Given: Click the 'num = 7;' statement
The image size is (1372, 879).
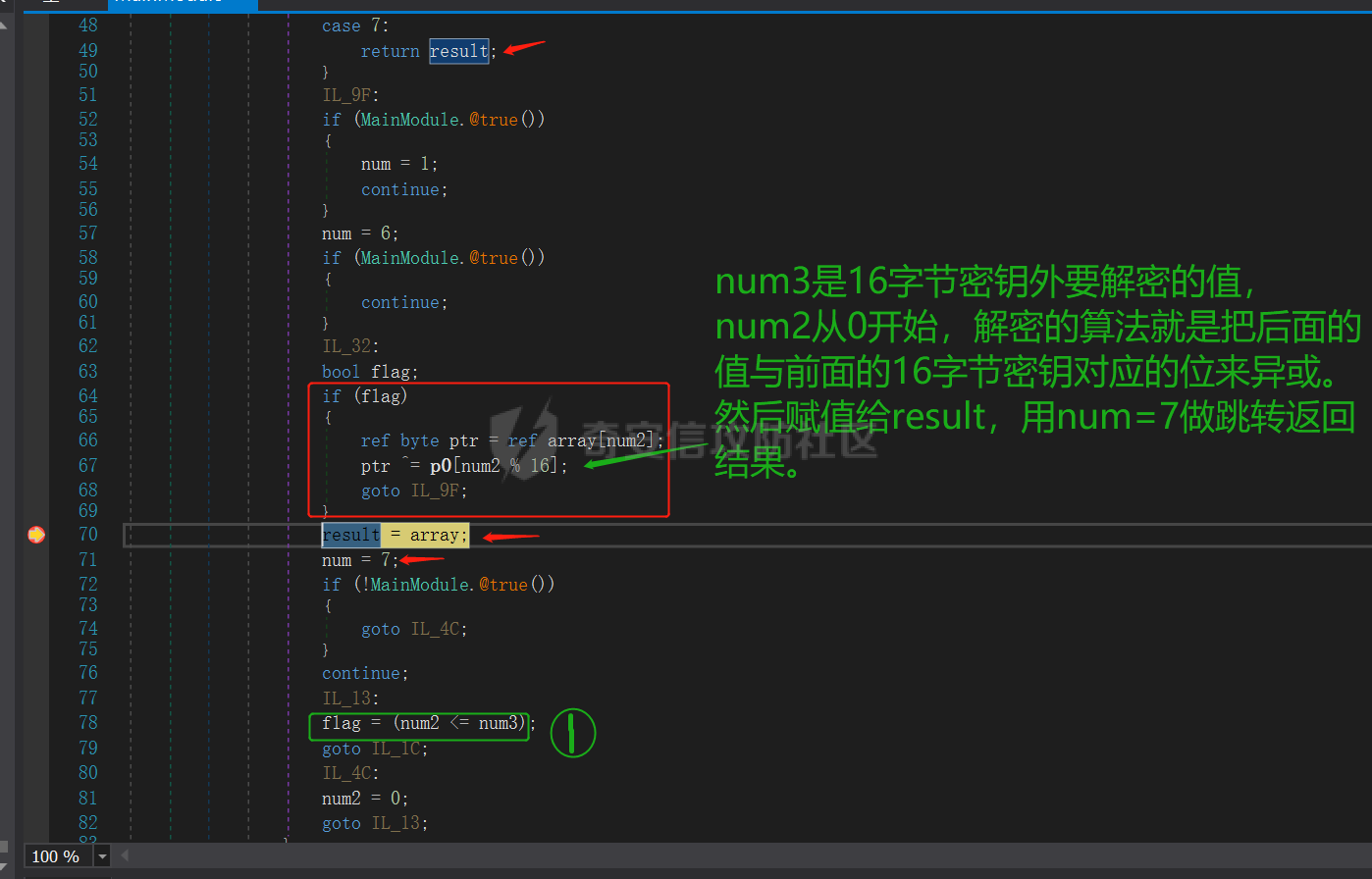Looking at the screenshot, I should 360,560.
